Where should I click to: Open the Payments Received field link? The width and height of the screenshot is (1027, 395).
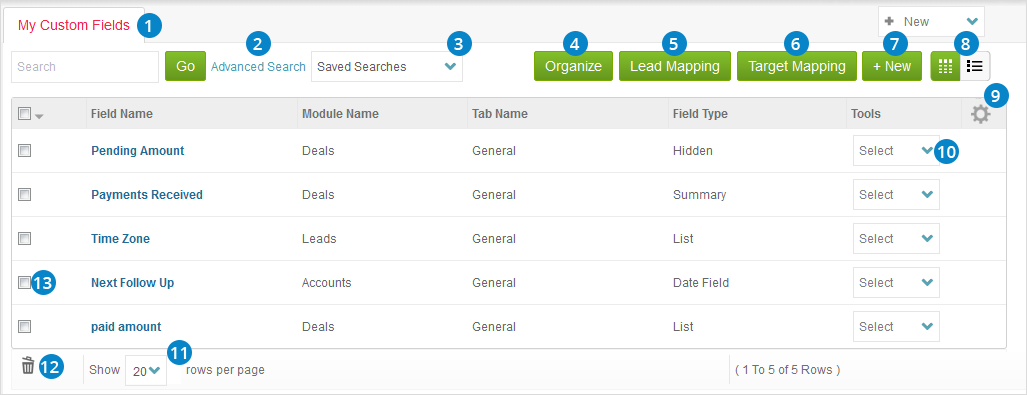(147, 195)
